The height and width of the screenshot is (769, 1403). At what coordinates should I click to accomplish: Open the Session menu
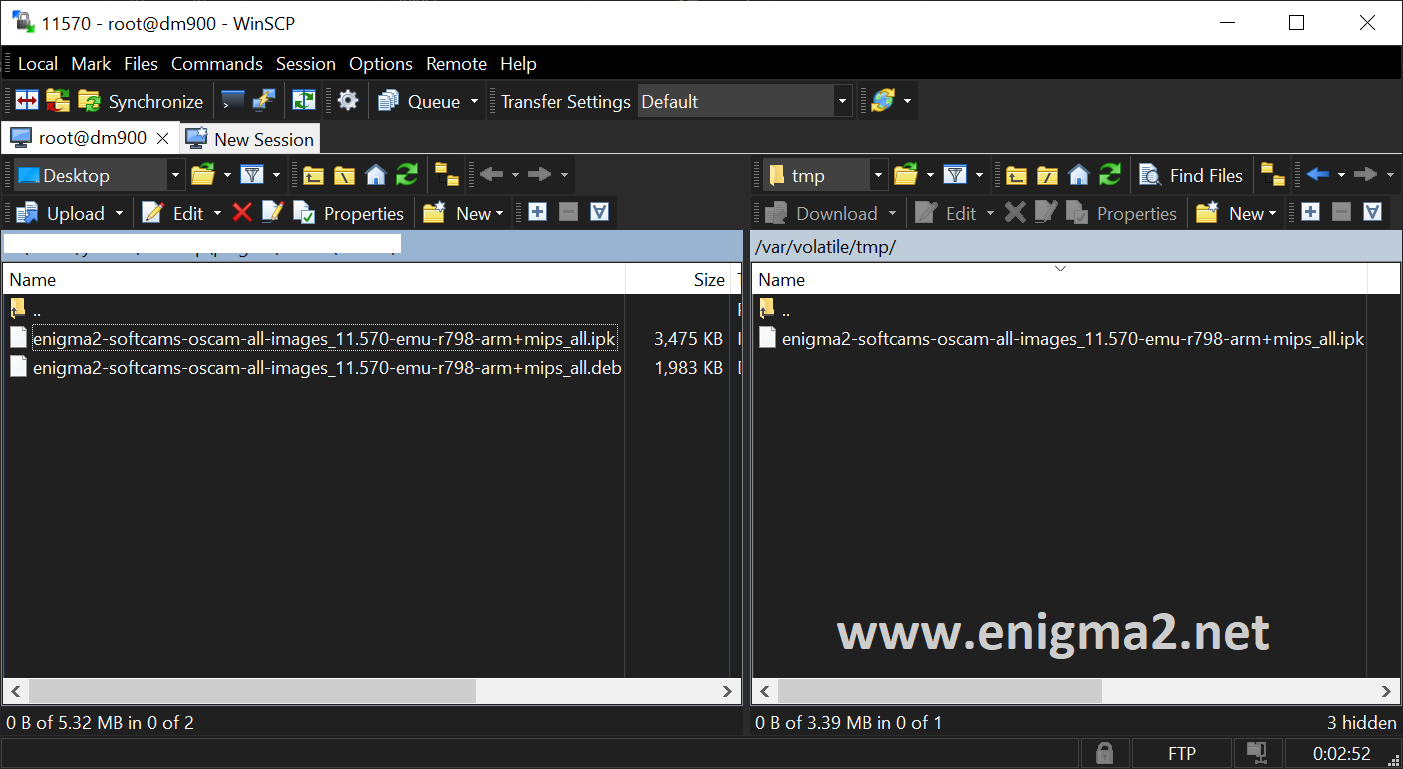pyautogui.click(x=306, y=63)
